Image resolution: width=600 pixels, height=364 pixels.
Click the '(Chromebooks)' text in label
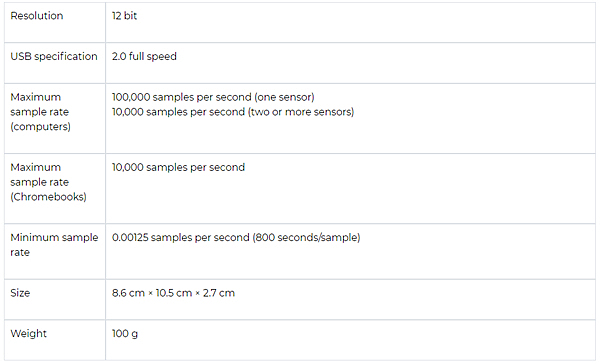coord(49,197)
